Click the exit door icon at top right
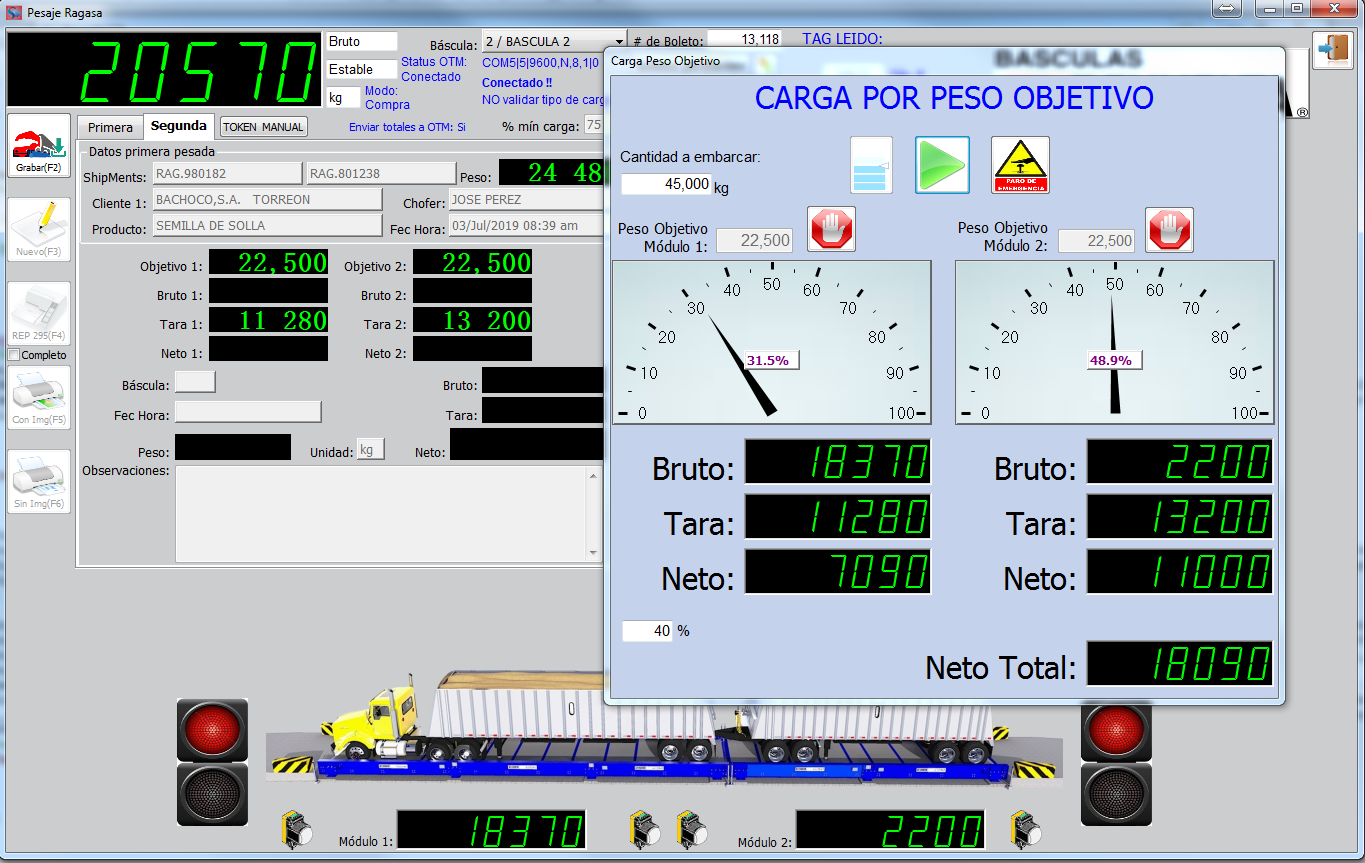This screenshot has width=1365, height=863. pos(1332,50)
